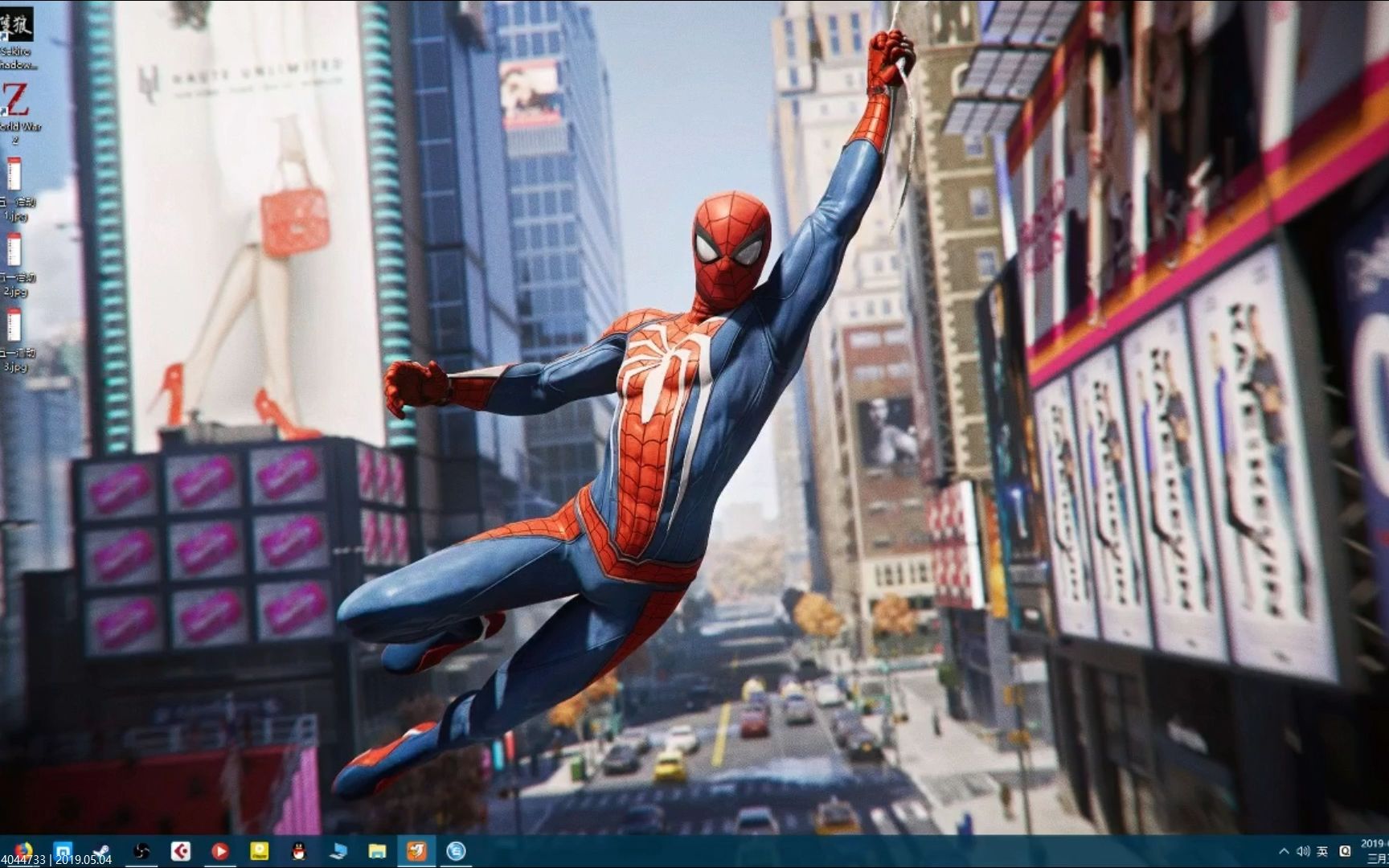Screen dimensions: 1389x868
Task: Open the taskbar clock and date
Action: pyautogui.click(x=1375, y=851)
